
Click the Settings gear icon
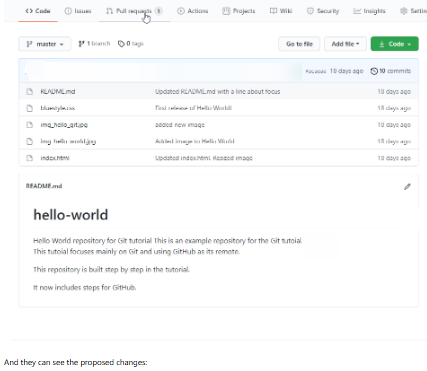tap(404, 11)
